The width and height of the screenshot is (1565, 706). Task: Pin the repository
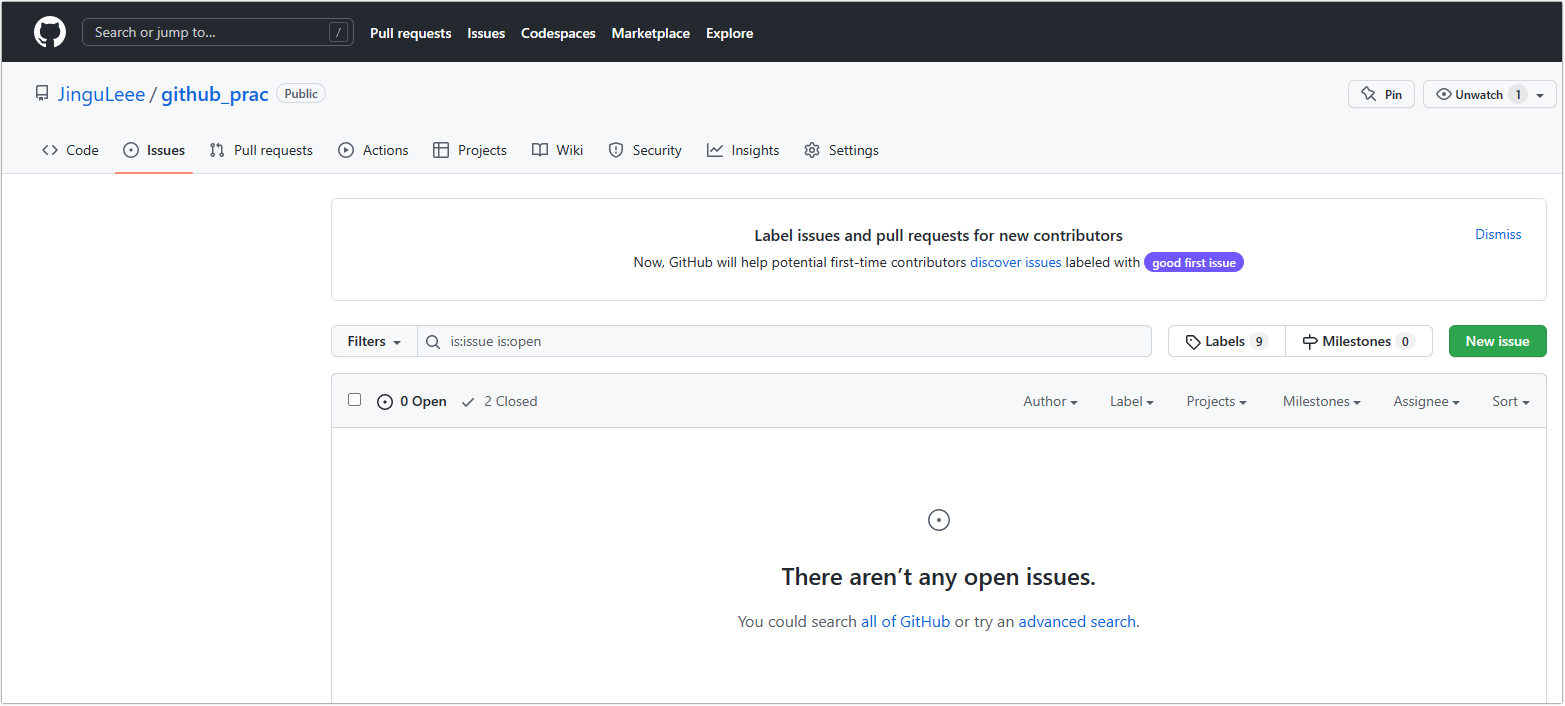[1382, 94]
